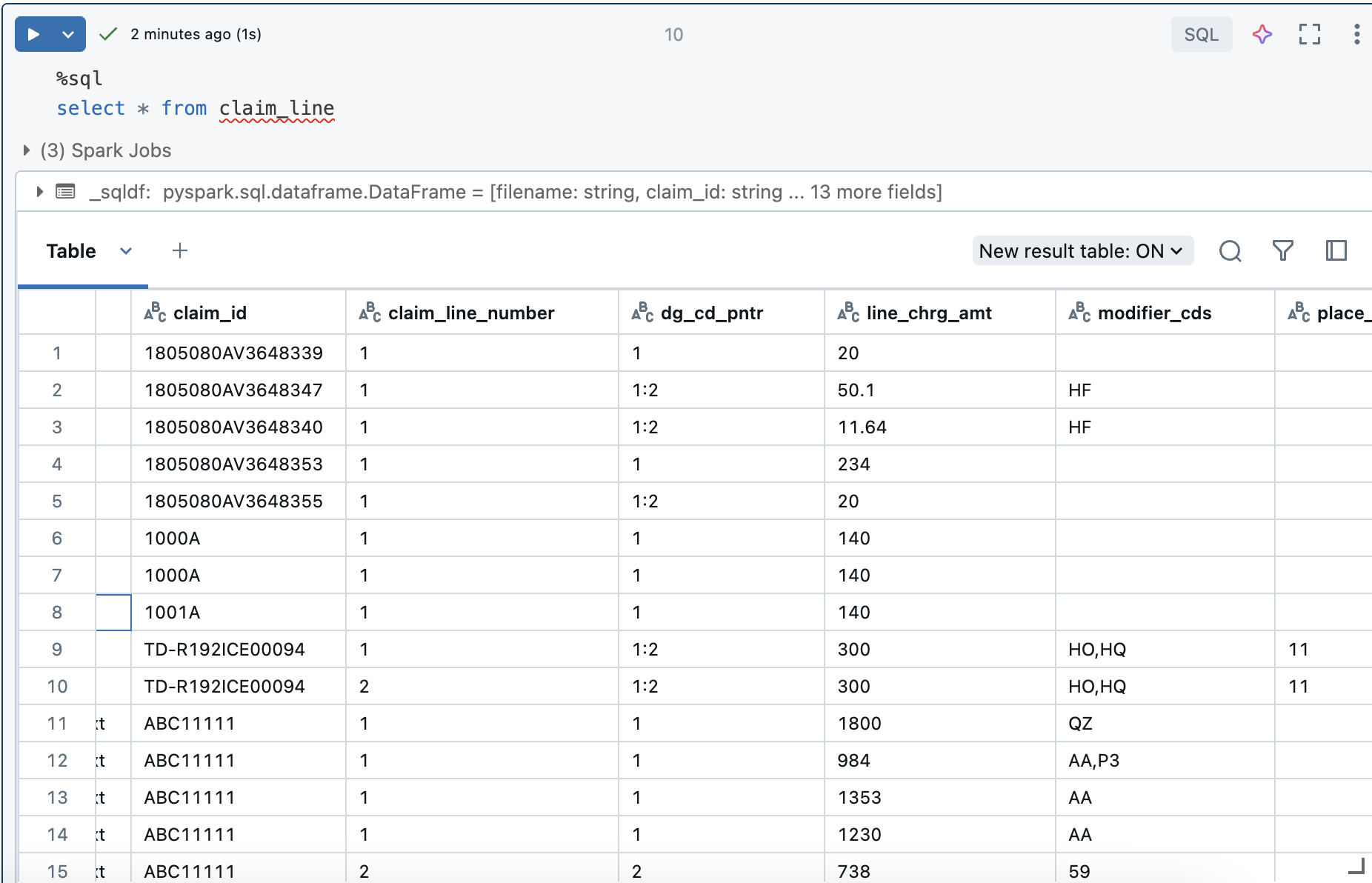This screenshot has height=883, width=1372.
Task: Click line charge amount 11.64
Action: [940, 427]
